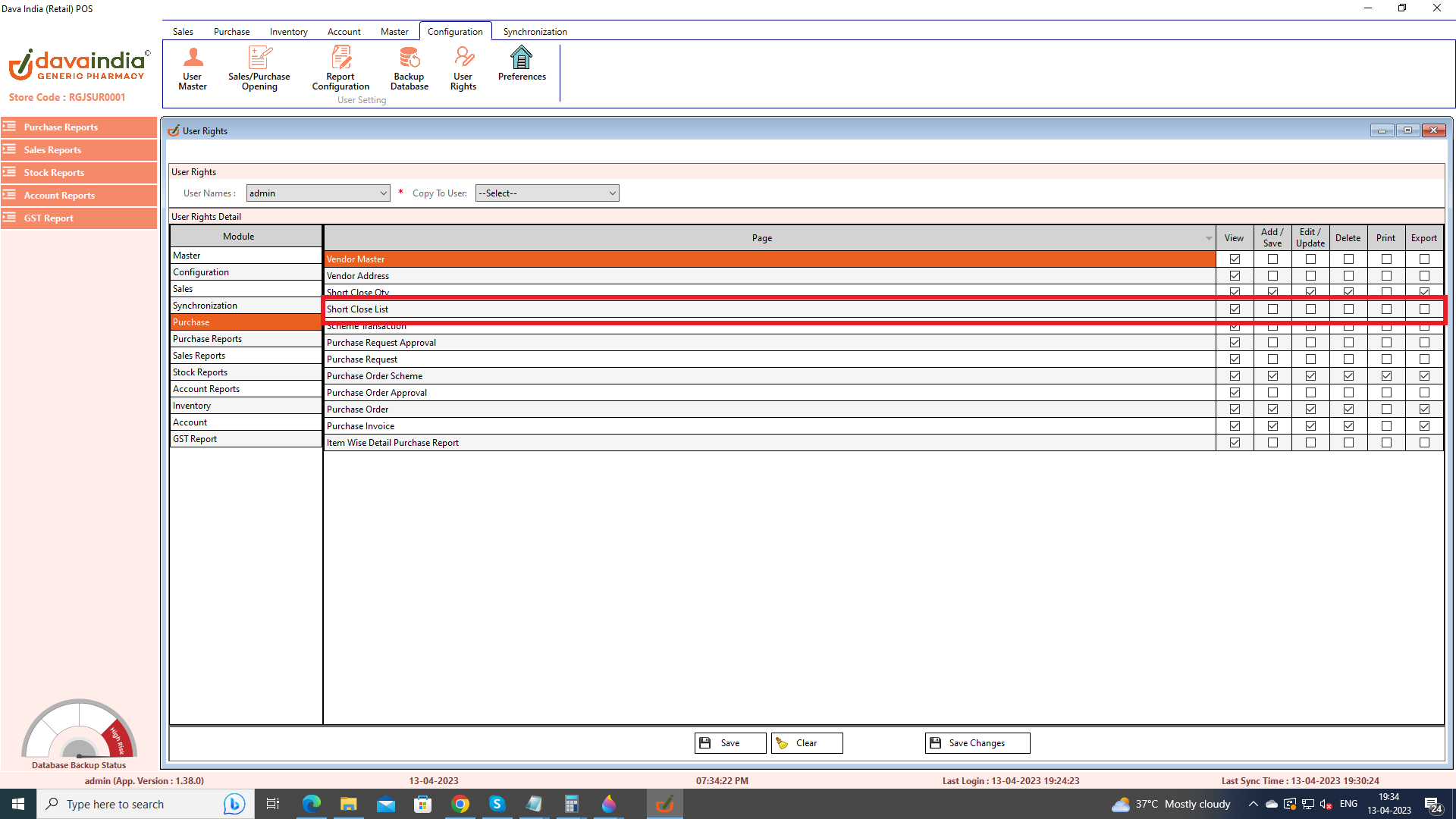Select Inventory module in list
Image resolution: width=1456 pixels, height=819 pixels.
[192, 406]
